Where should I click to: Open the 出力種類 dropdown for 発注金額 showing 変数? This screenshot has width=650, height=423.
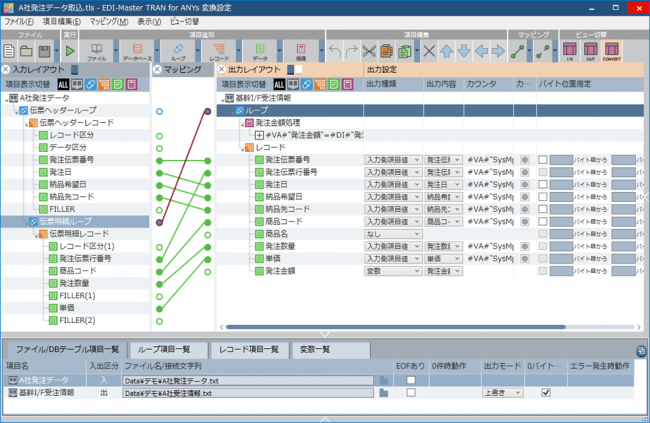point(393,271)
